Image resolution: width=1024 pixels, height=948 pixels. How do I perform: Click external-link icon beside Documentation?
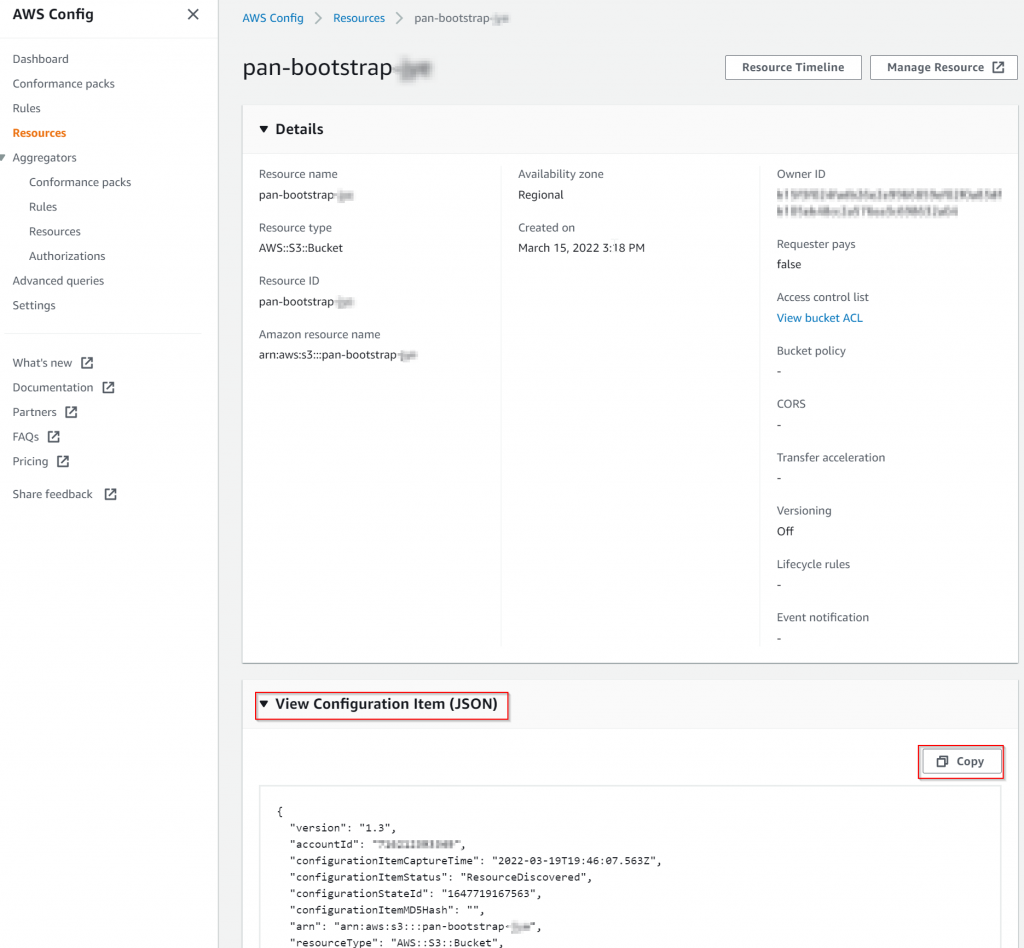[108, 387]
